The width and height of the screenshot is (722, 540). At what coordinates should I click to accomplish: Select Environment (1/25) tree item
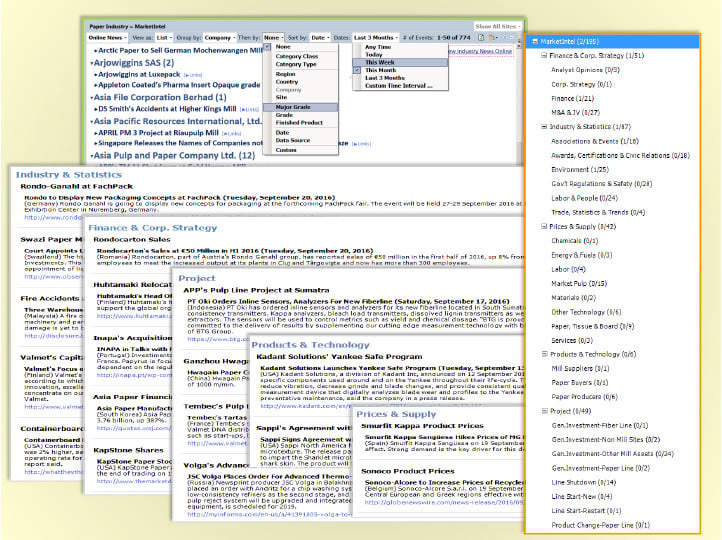(x=580, y=170)
